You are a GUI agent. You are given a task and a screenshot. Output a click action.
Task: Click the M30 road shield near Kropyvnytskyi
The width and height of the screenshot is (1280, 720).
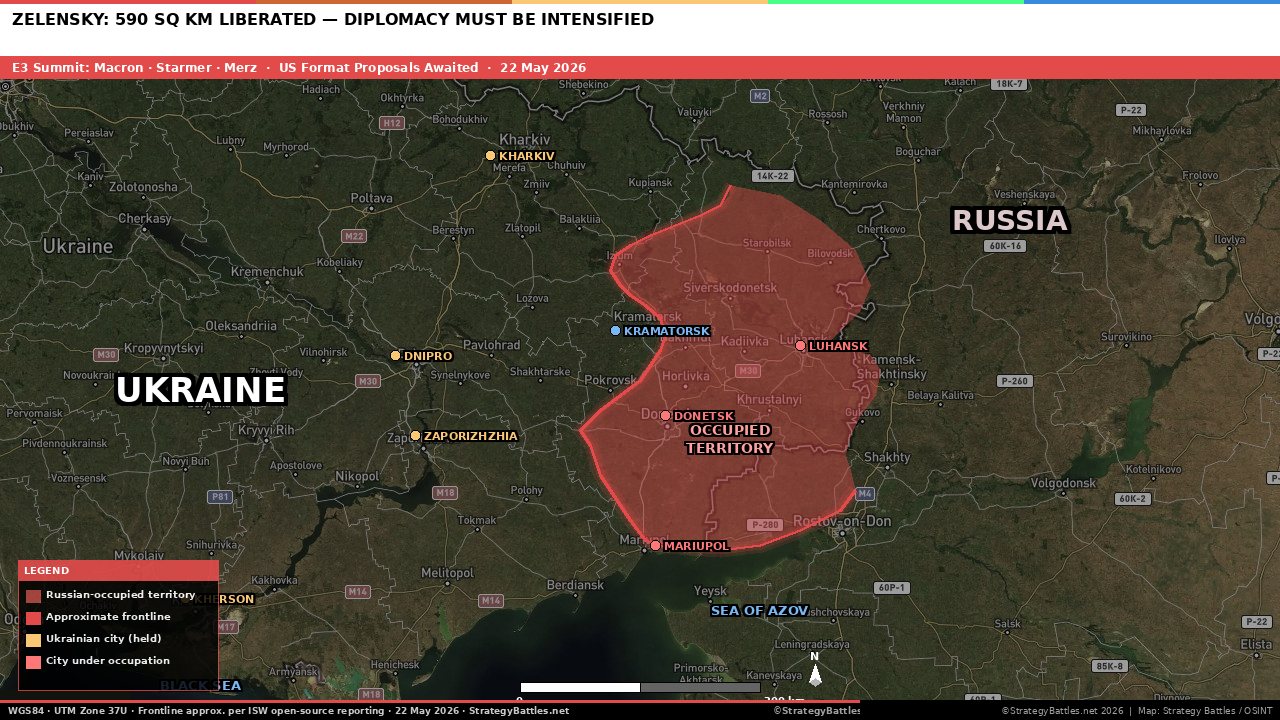tap(106, 355)
